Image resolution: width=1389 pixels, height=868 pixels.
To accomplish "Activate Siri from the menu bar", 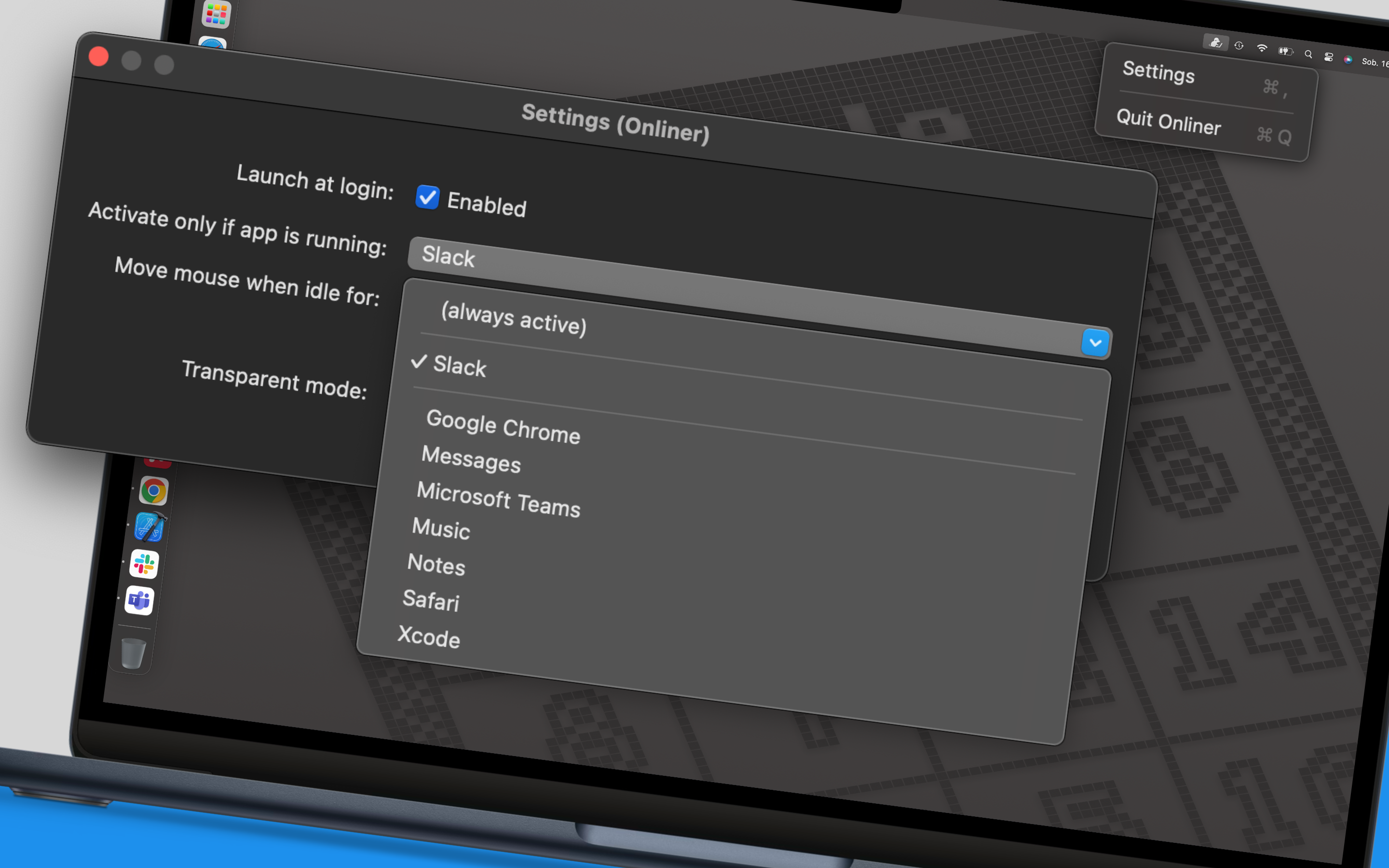I will click(x=1348, y=60).
